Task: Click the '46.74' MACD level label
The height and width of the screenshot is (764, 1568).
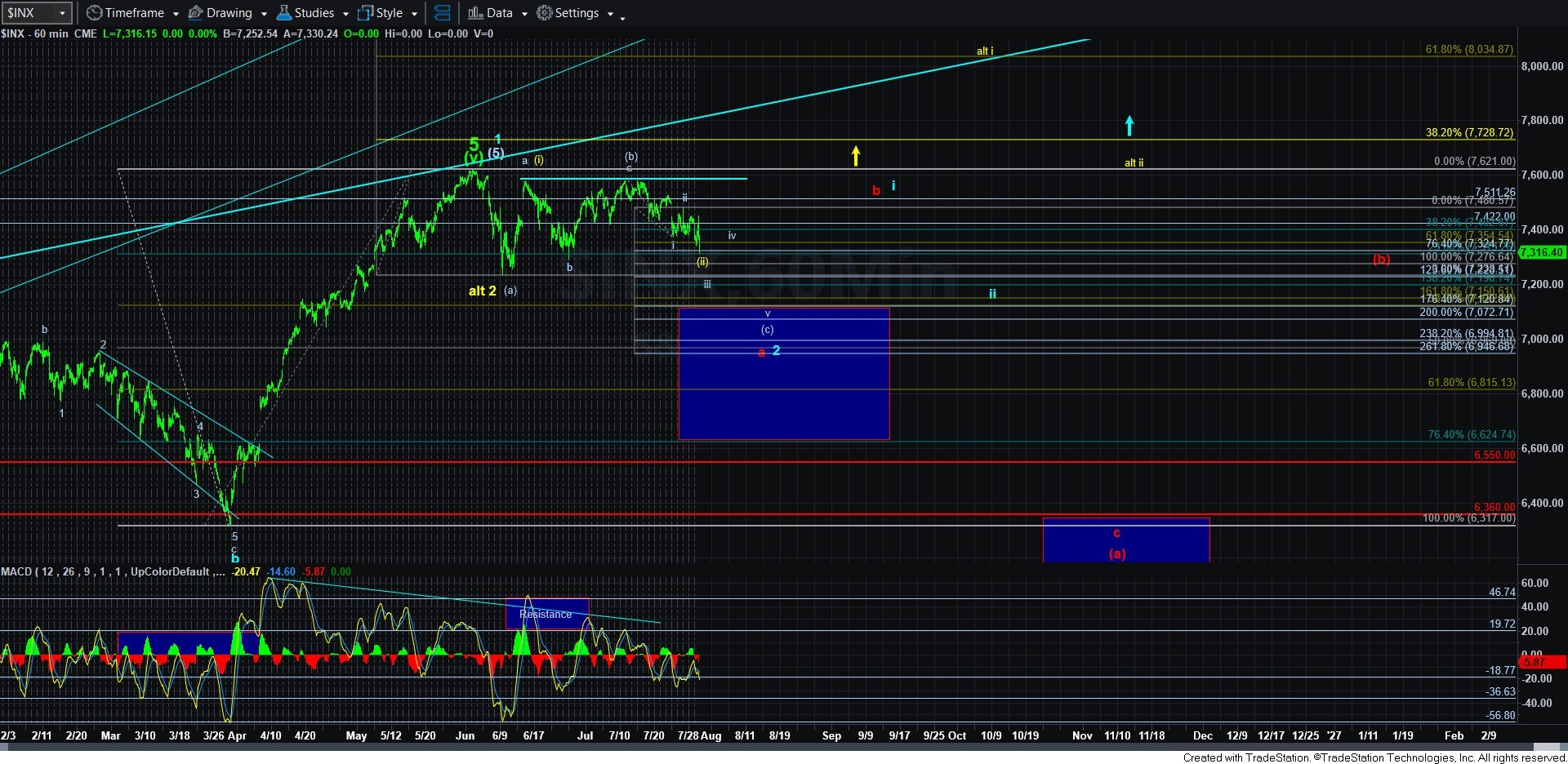Action: coord(1502,592)
